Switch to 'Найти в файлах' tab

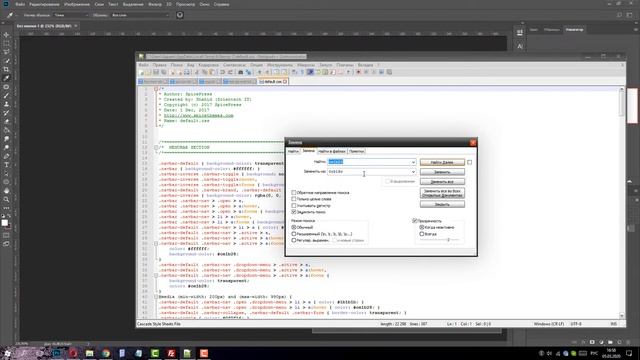332,151
